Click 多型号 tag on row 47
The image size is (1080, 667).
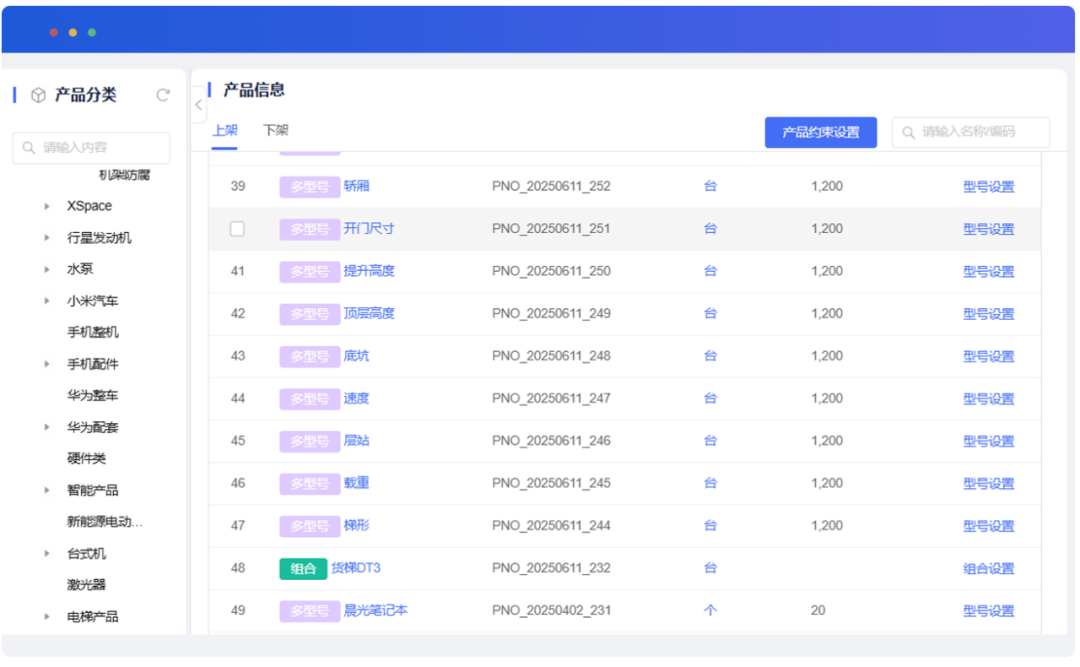309,526
